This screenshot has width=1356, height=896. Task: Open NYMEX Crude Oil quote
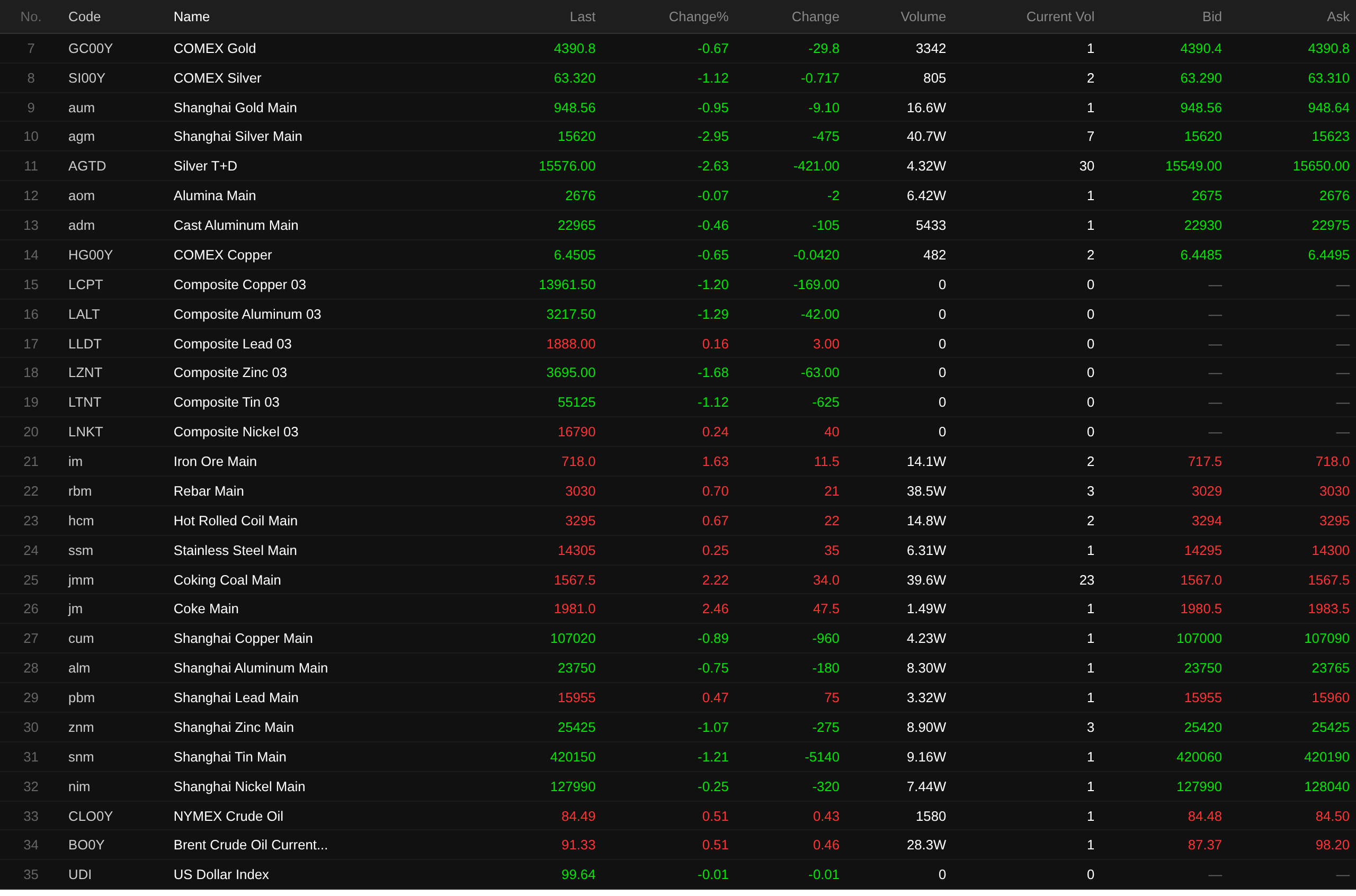point(228,818)
